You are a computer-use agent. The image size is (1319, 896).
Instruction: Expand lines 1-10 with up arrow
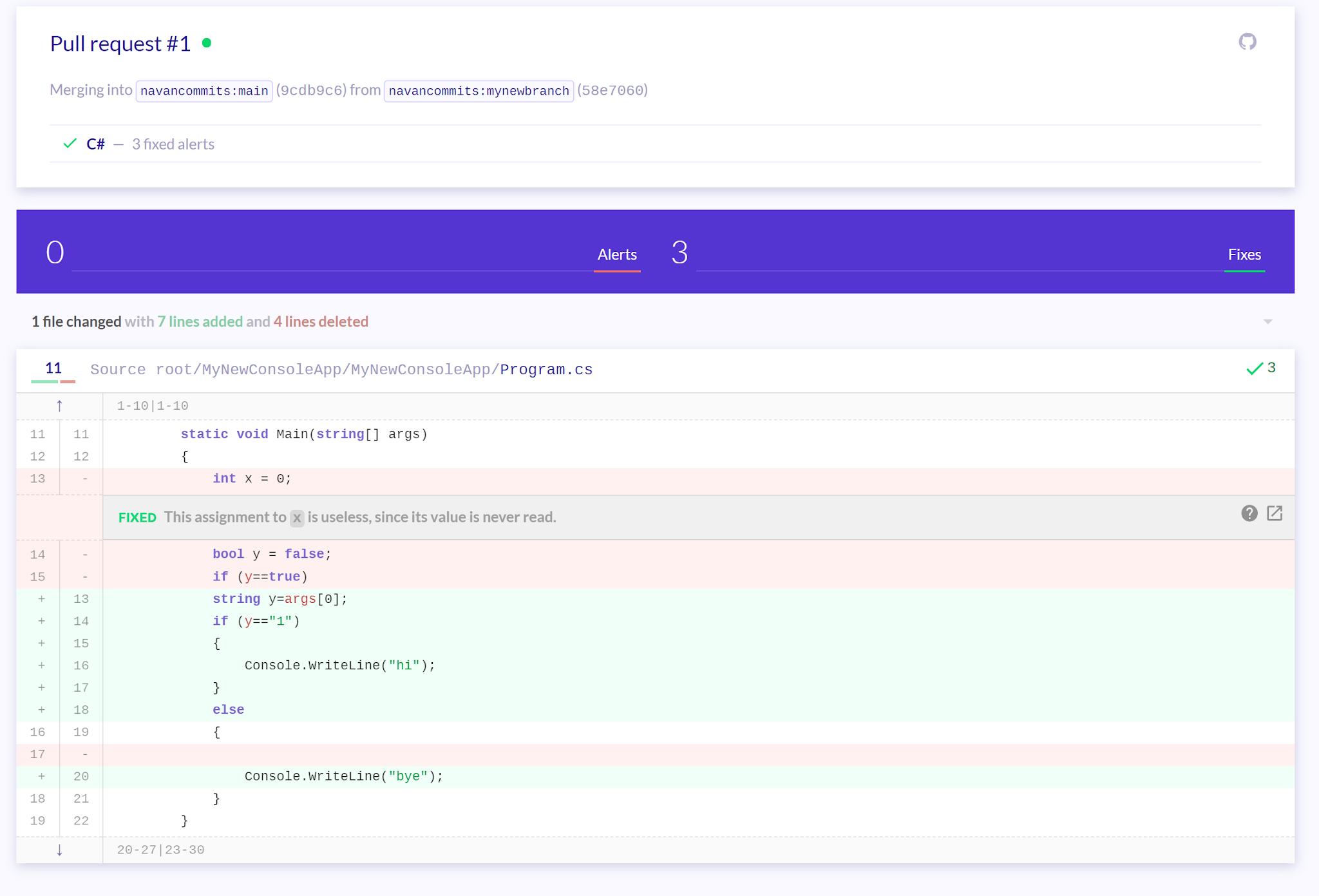point(59,406)
